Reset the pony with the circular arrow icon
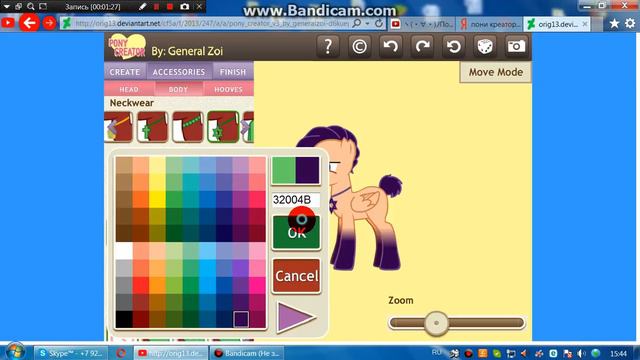The image size is (640, 360). (x=453, y=47)
